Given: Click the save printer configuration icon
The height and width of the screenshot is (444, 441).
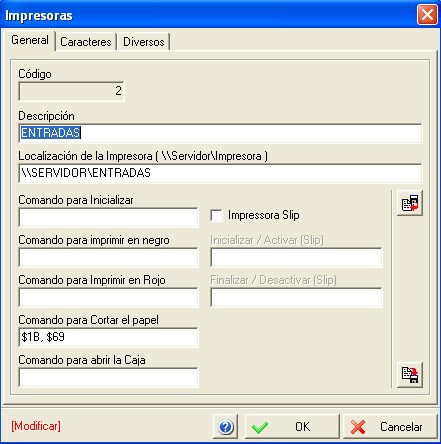Looking at the screenshot, I should pyautogui.click(x=410, y=375).
